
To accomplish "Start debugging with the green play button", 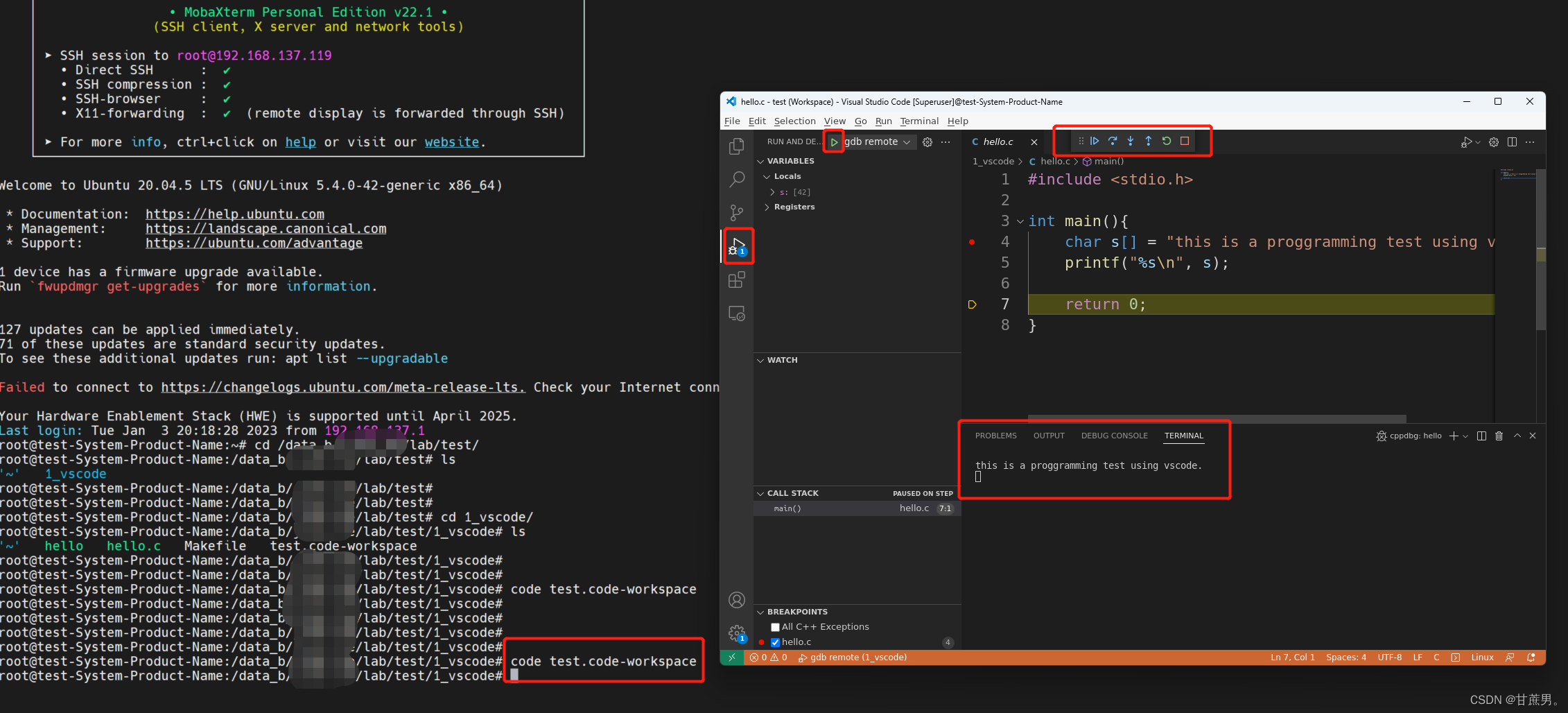I will click(x=834, y=141).
